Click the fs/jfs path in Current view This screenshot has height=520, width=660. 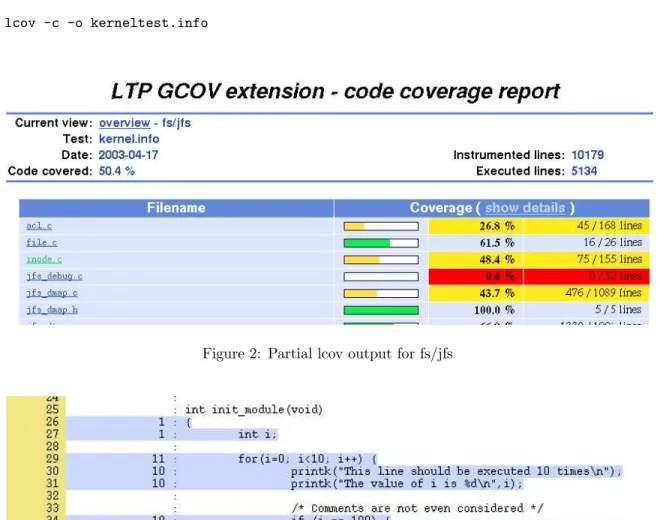[x=176, y=123]
